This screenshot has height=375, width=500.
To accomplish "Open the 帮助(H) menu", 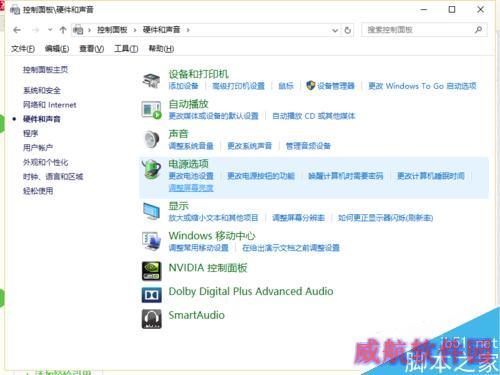I will (x=161, y=49).
